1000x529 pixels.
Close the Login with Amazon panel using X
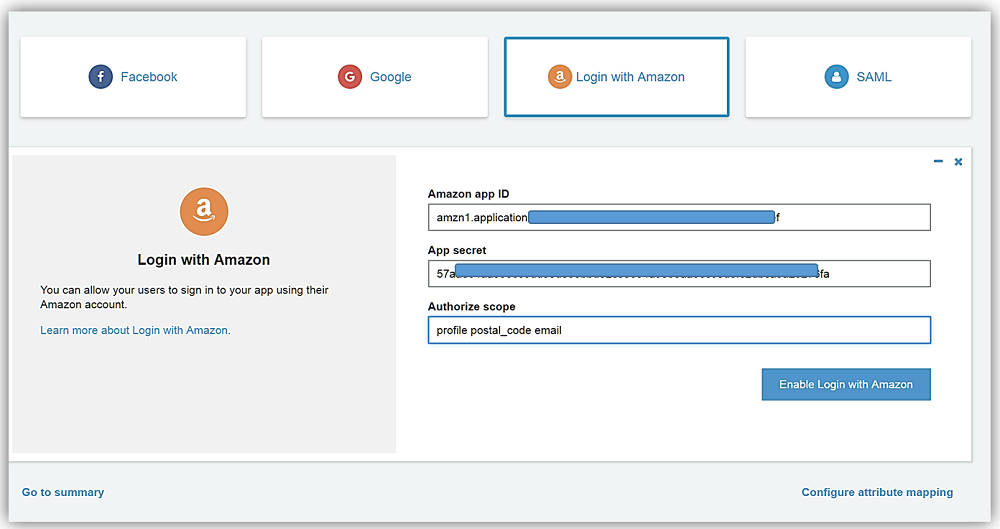[x=958, y=161]
